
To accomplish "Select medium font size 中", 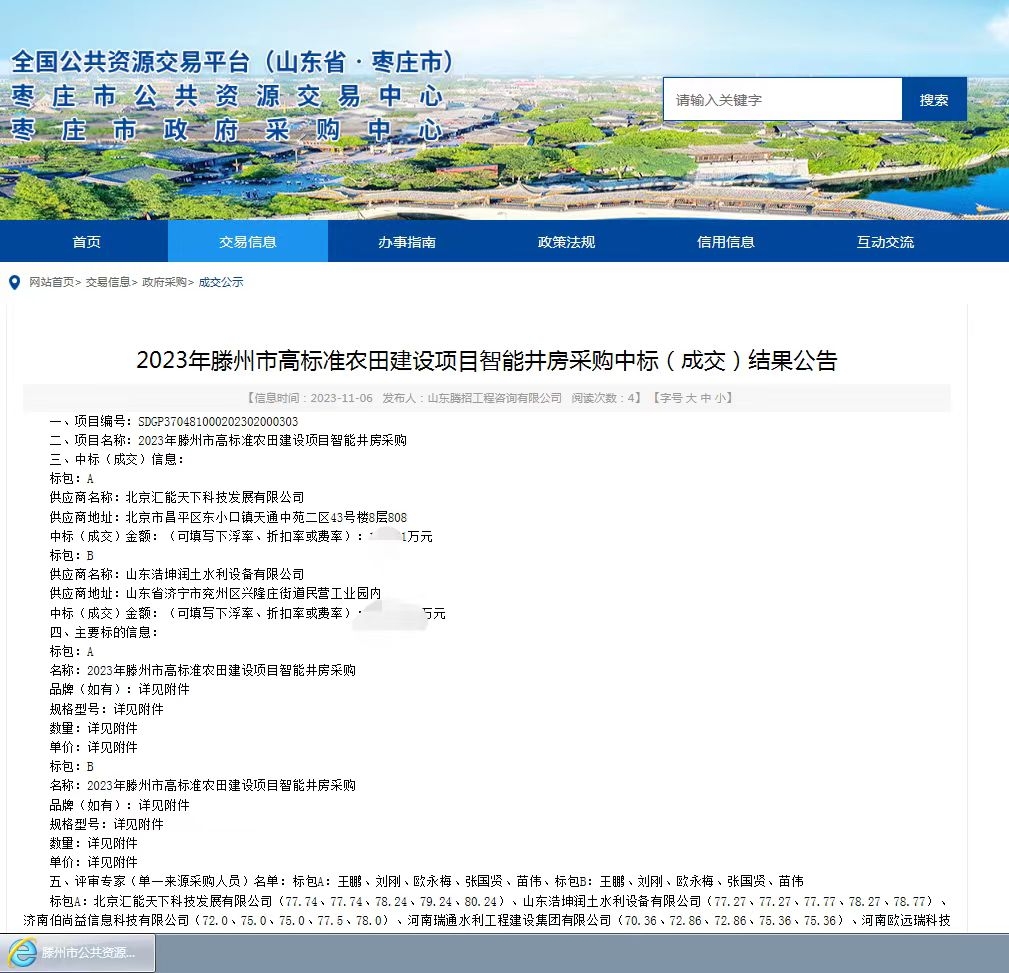I will coord(705,397).
